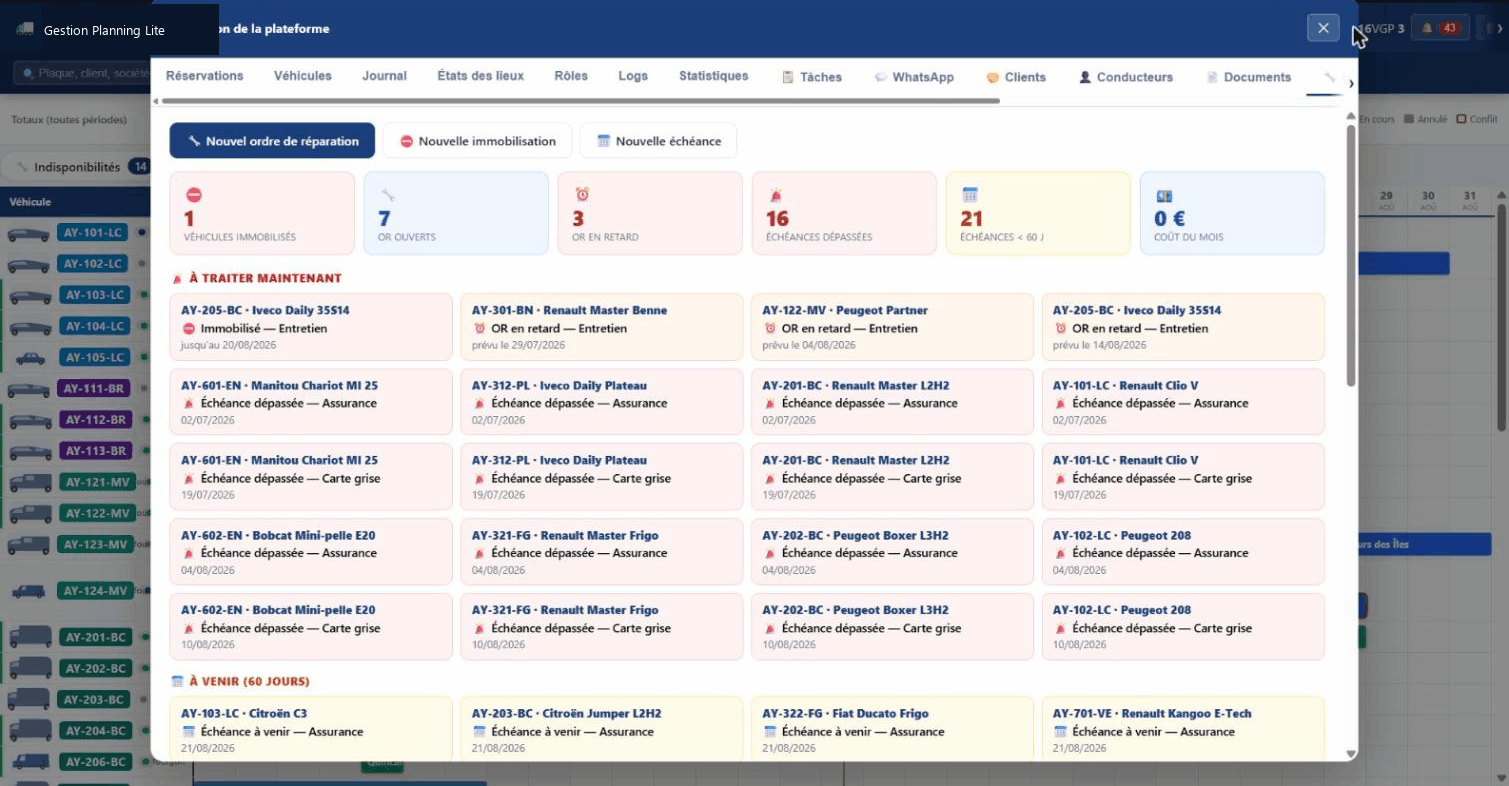
Task: Open AY-122-MV Peugeot Partner card
Action: point(892,327)
